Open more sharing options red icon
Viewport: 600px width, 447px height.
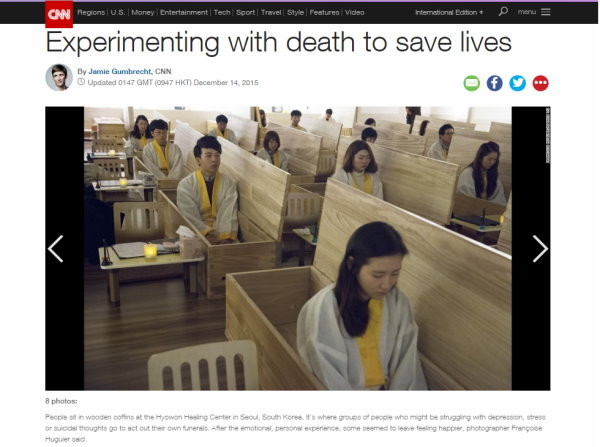[540, 83]
